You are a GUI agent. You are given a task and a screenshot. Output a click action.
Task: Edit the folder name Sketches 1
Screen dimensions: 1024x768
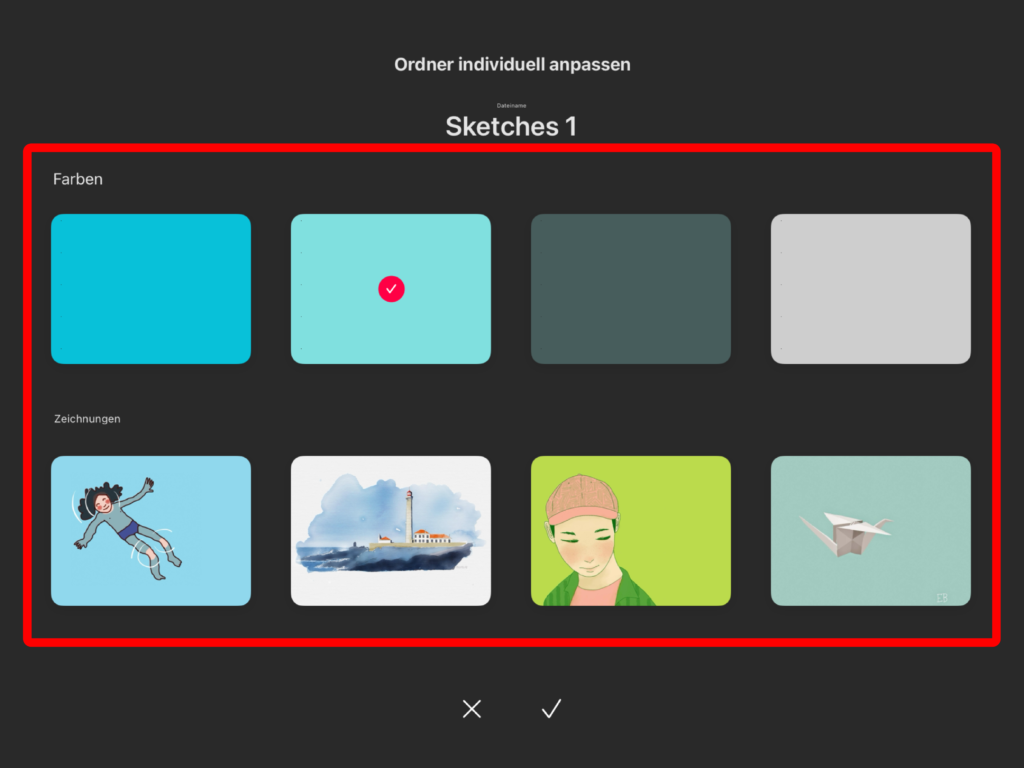point(511,127)
